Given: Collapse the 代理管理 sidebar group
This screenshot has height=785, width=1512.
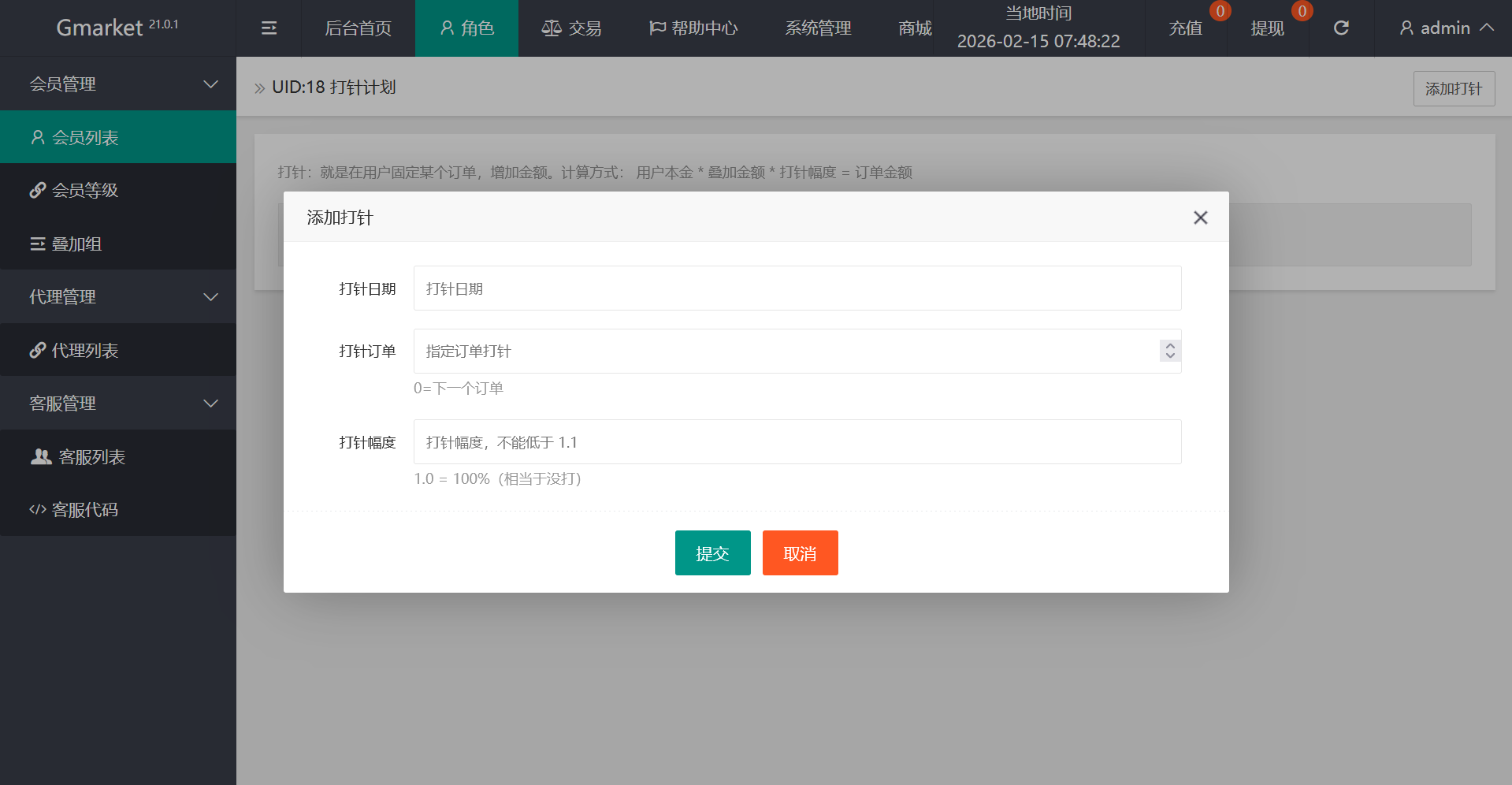Looking at the screenshot, I should 118,297.
